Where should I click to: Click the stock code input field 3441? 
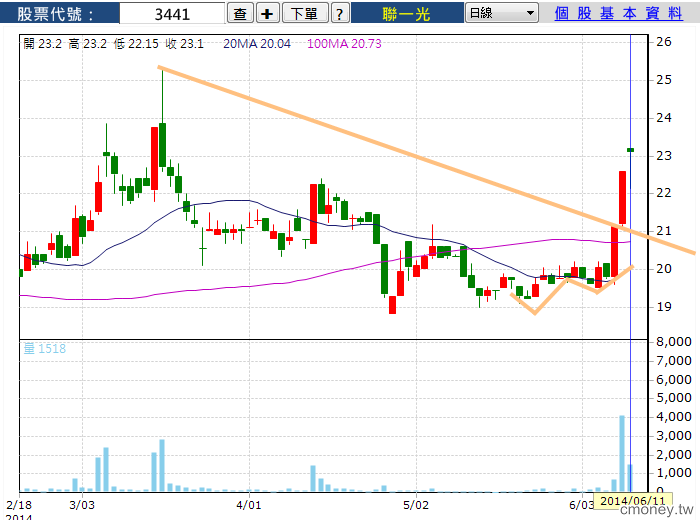pyautogui.click(x=172, y=14)
